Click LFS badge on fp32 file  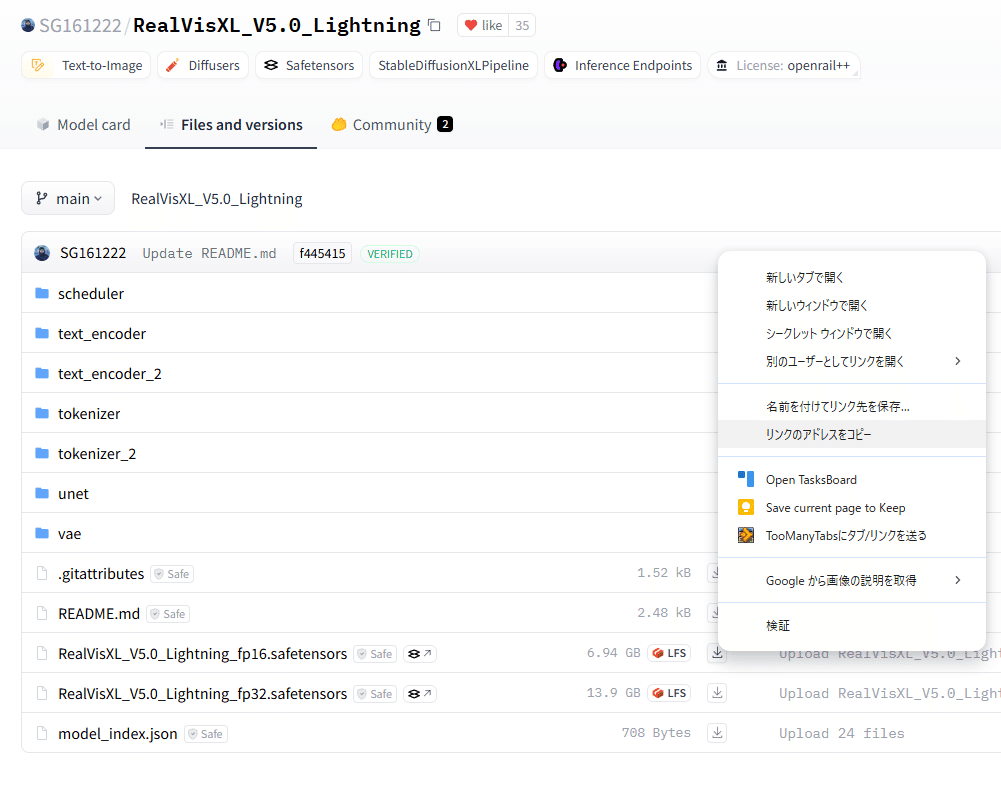pos(669,693)
